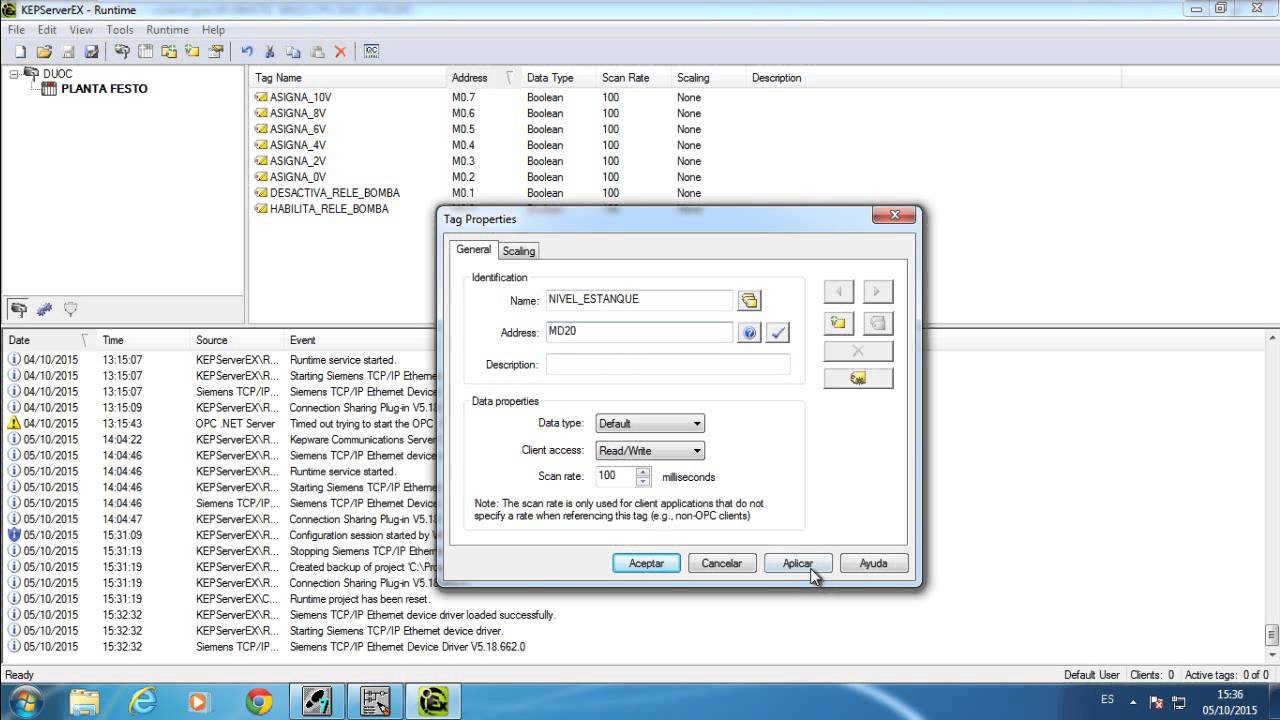Click the Cut scissors icon
Image resolution: width=1280 pixels, height=720 pixels.
coord(271,51)
